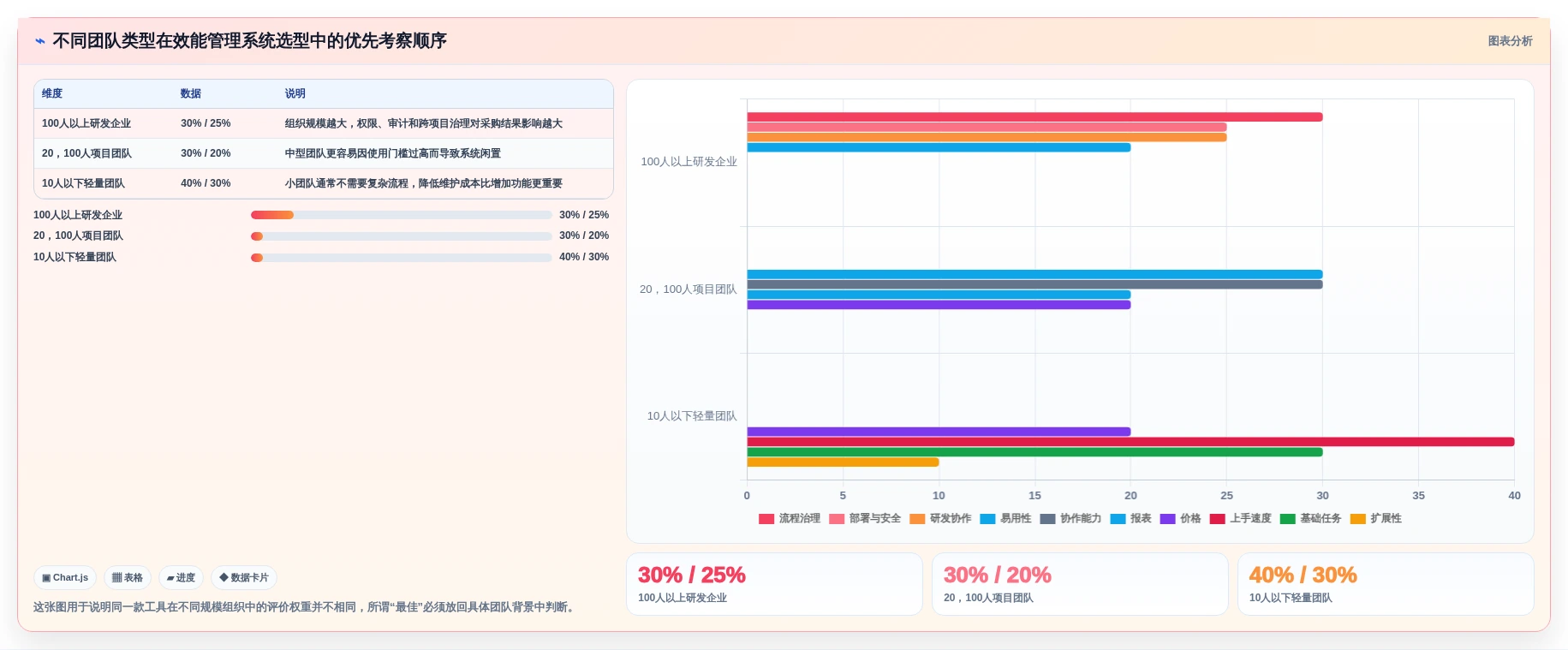Image resolution: width=1568 pixels, height=650 pixels.
Task: Select the 数据卡片 chip
Action: pos(244,578)
